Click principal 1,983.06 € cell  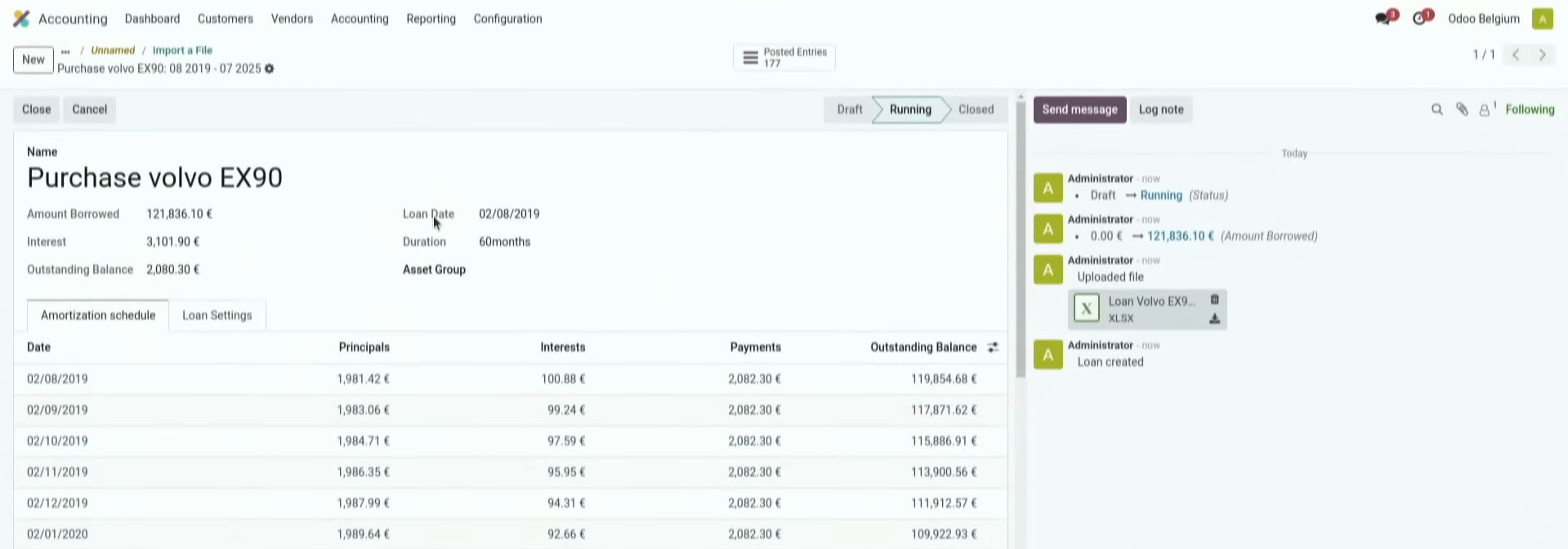[x=363, y=410]
